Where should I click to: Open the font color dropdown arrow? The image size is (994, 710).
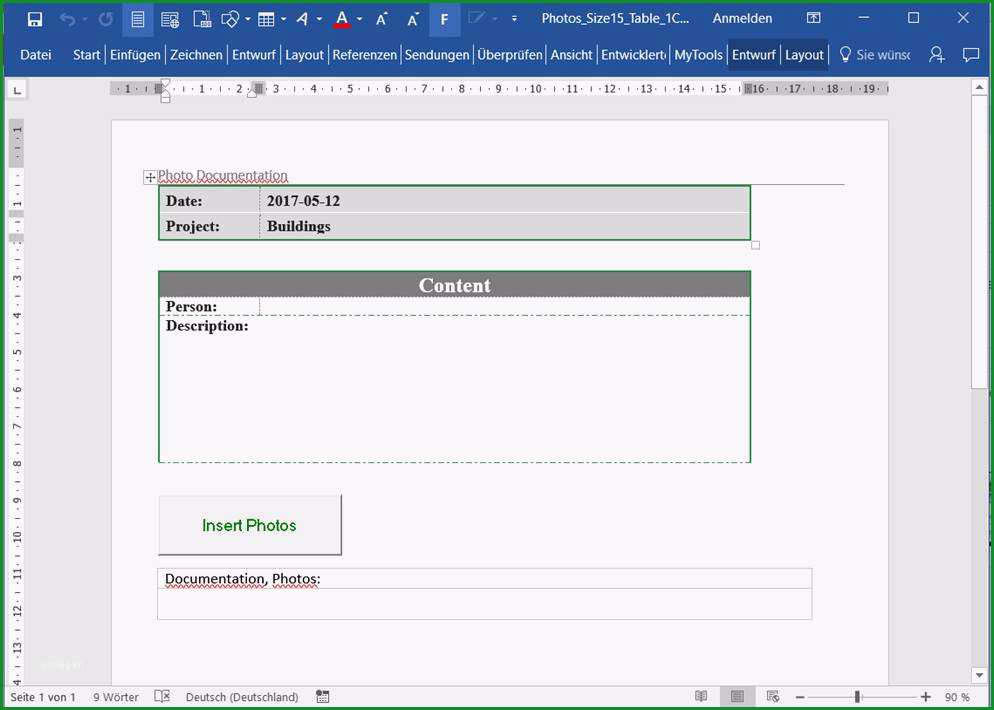pos(359,19)
